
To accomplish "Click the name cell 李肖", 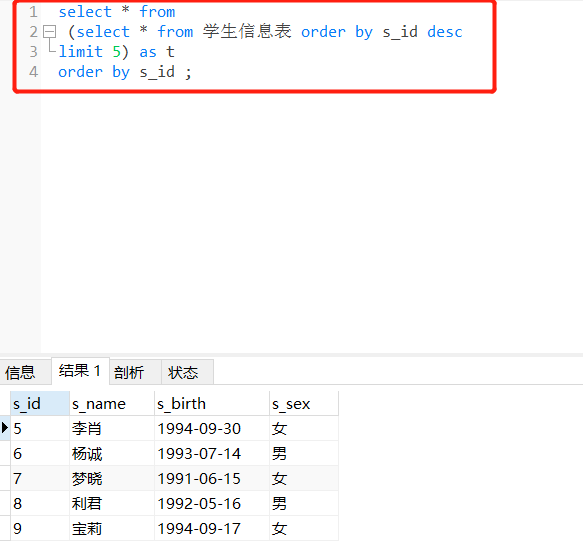I will tap(112, 428).
